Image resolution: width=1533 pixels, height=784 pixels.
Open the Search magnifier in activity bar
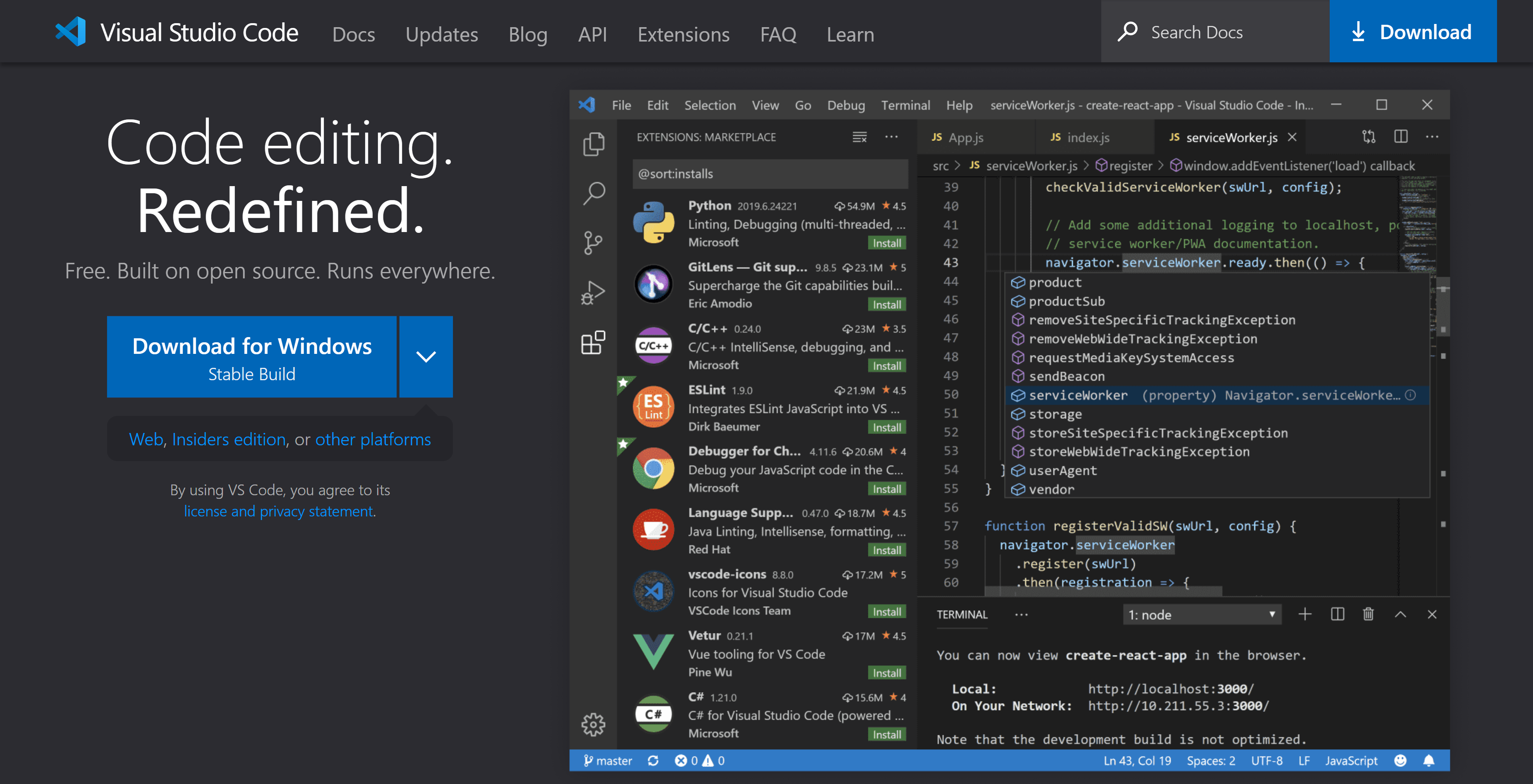[x=593, y=193]
